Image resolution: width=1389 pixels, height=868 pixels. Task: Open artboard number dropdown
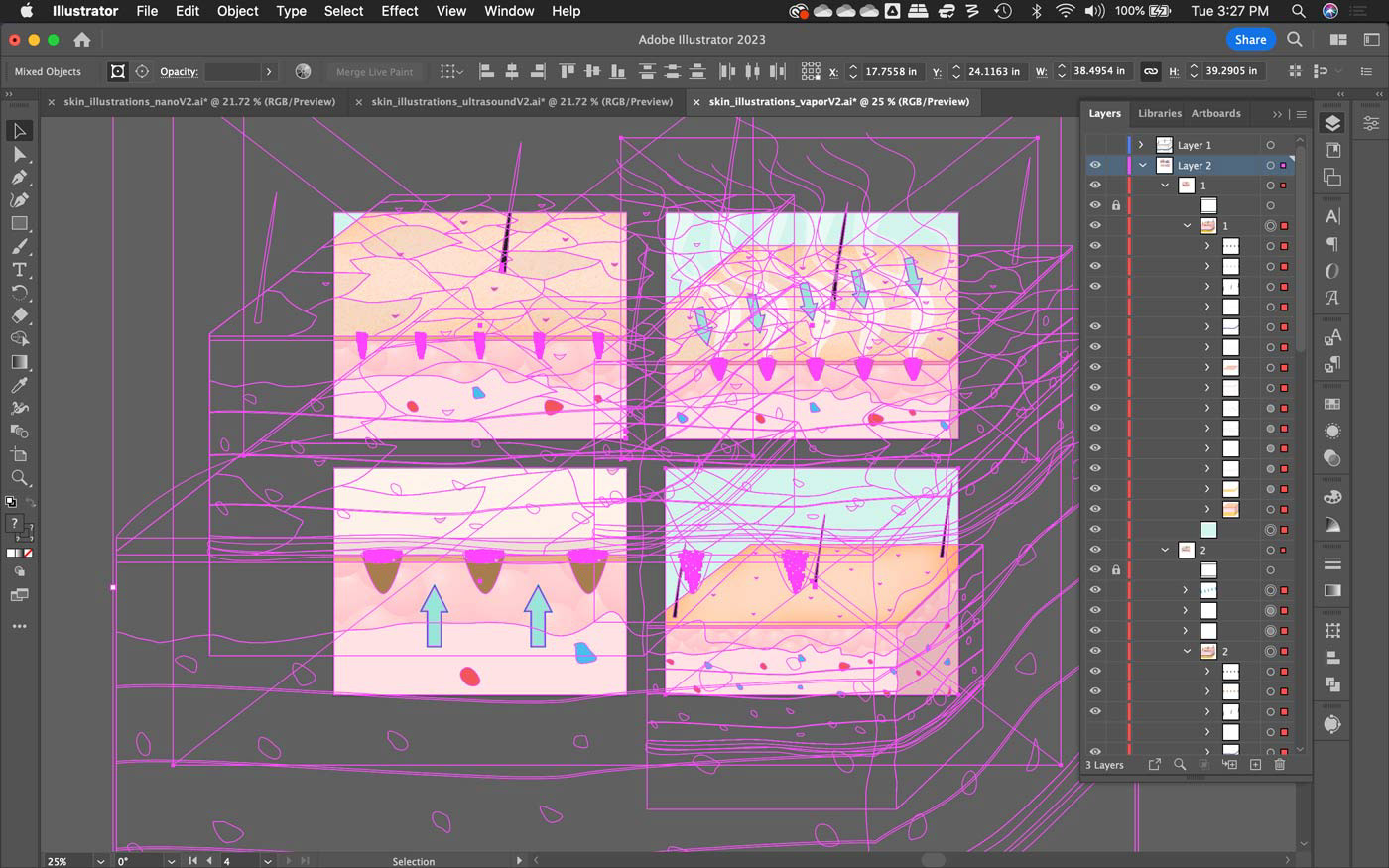click(x=267, y=861)
